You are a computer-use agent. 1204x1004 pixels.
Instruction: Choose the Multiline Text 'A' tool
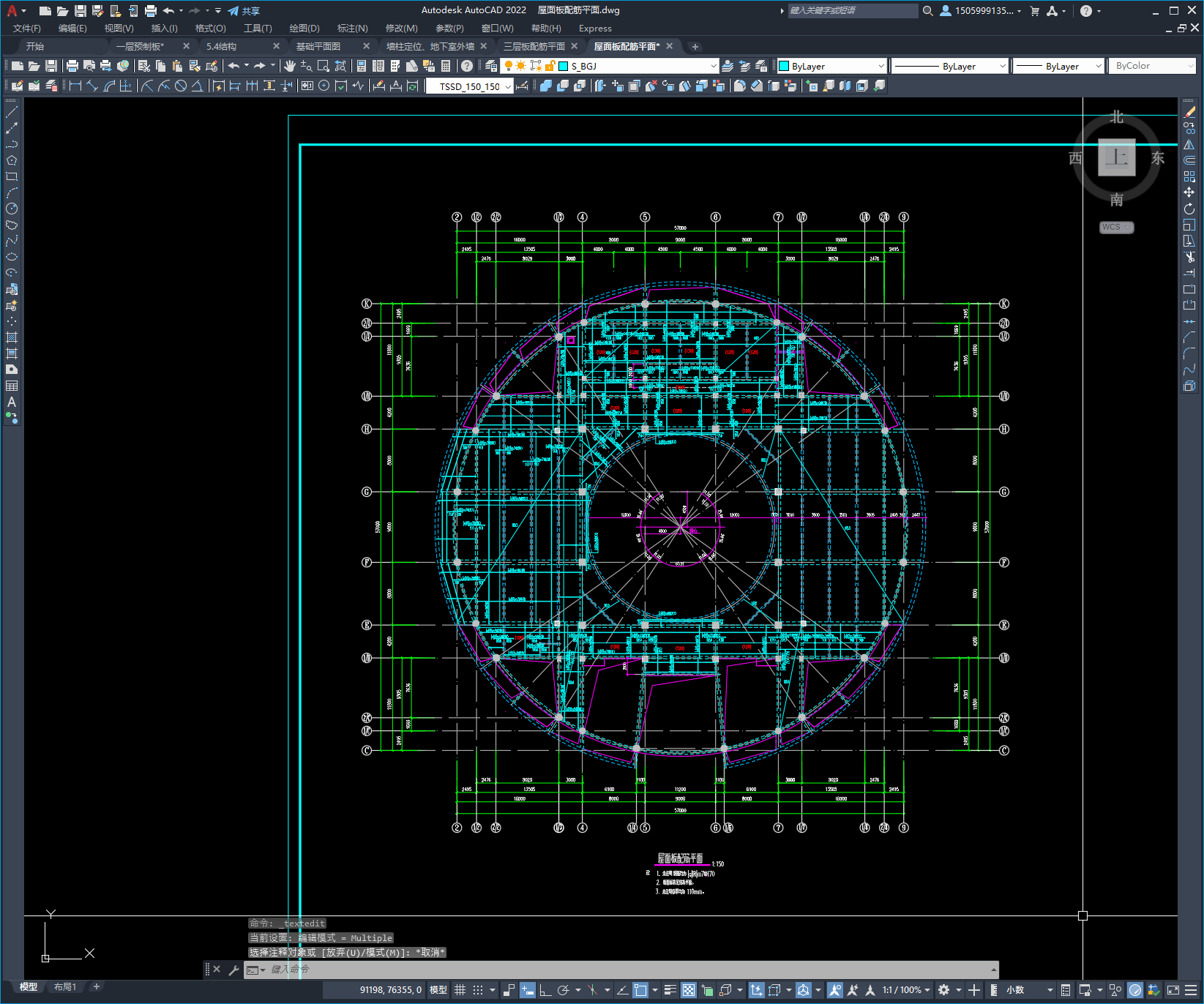coord(12,402)
